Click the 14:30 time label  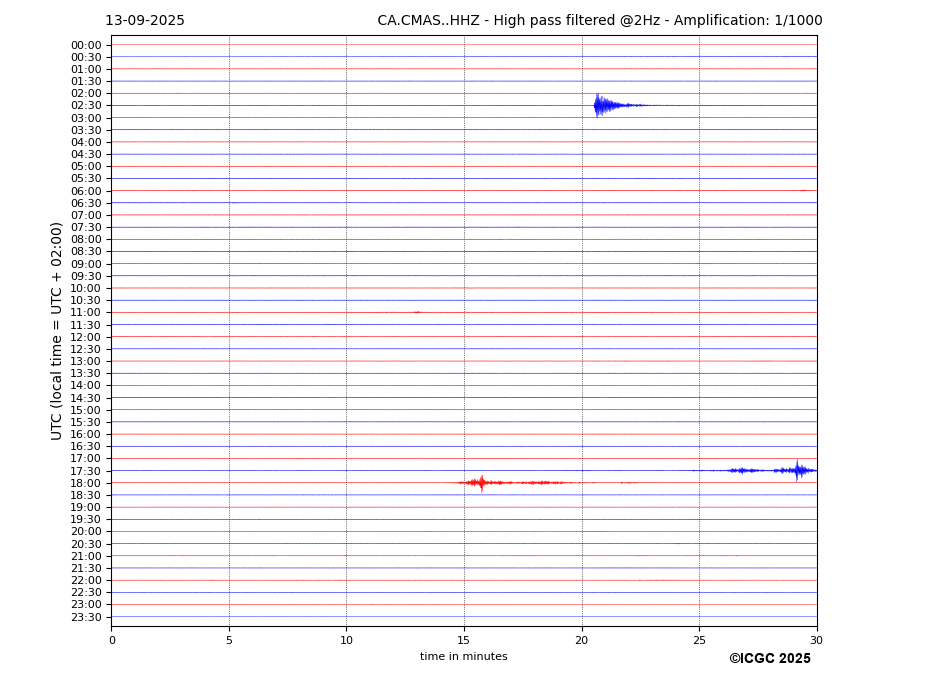(x=86, y=398)
